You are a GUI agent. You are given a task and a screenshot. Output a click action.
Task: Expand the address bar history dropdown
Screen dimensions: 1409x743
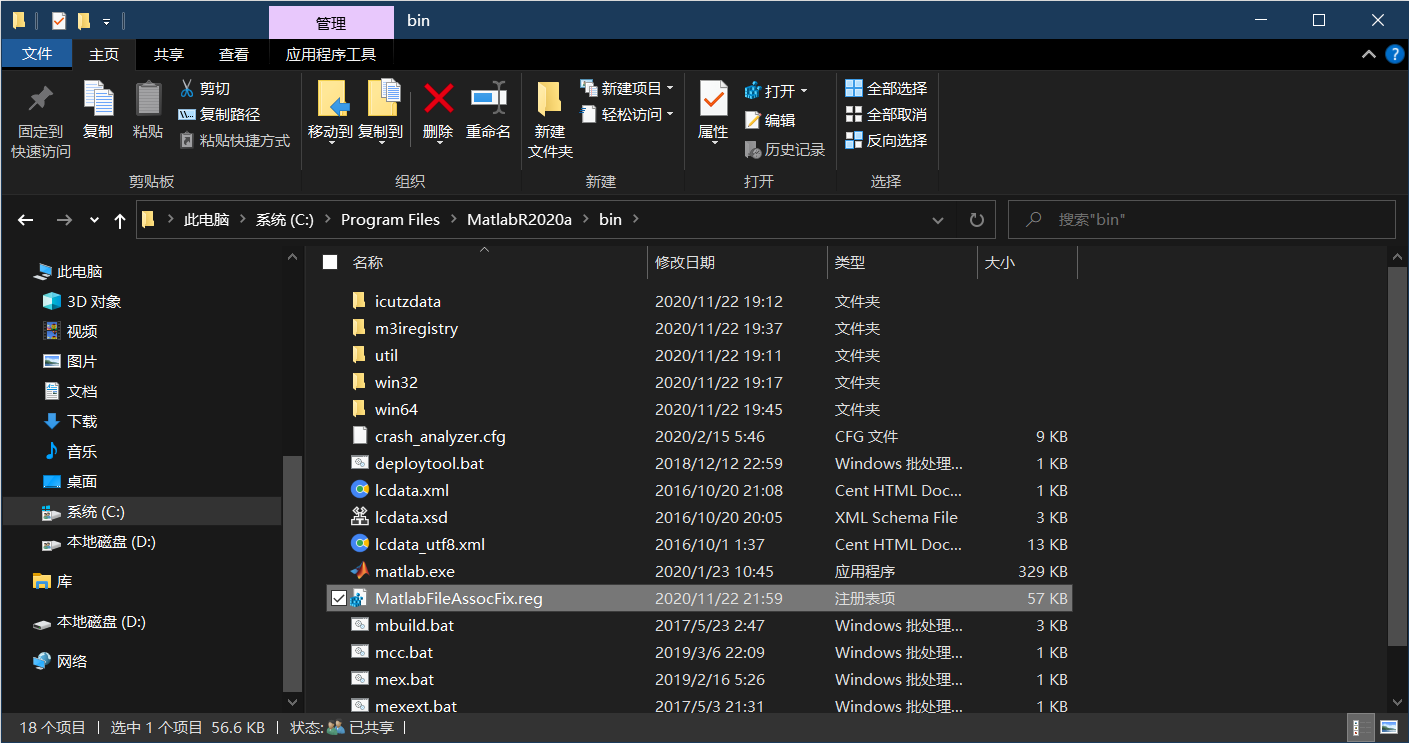pos(938,220)
